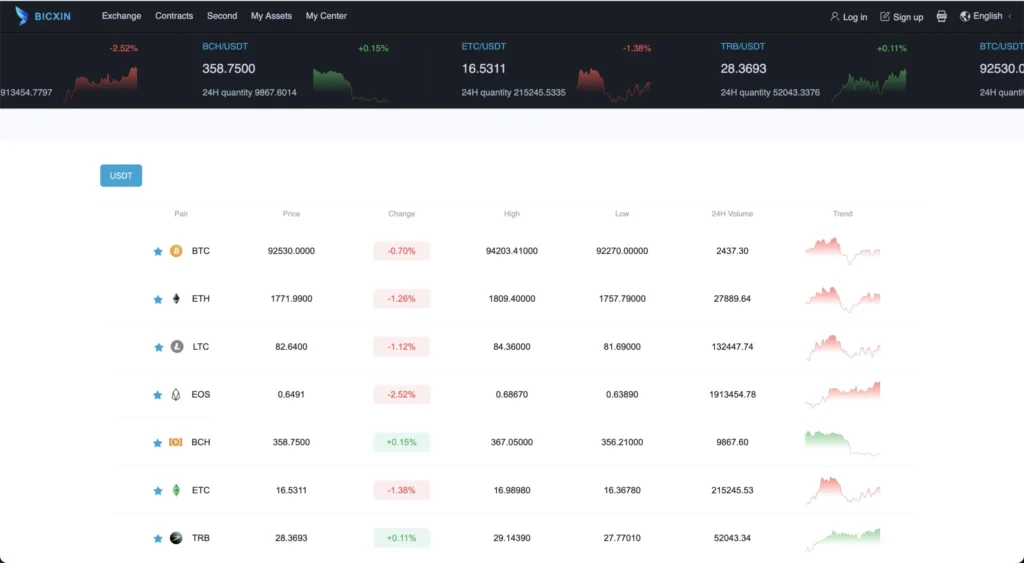This screenshot has width=1024, height=563.
Task: Click BTC price 92530.0000
Action: coord(291,251)
